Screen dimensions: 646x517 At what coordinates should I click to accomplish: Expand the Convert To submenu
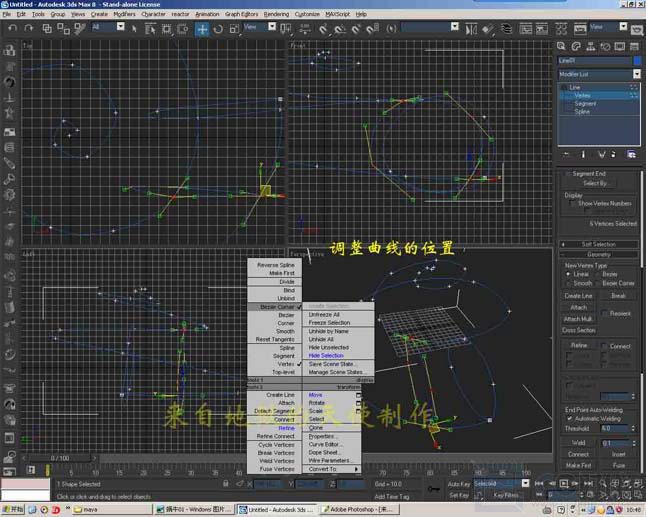(x=332, y=469)
